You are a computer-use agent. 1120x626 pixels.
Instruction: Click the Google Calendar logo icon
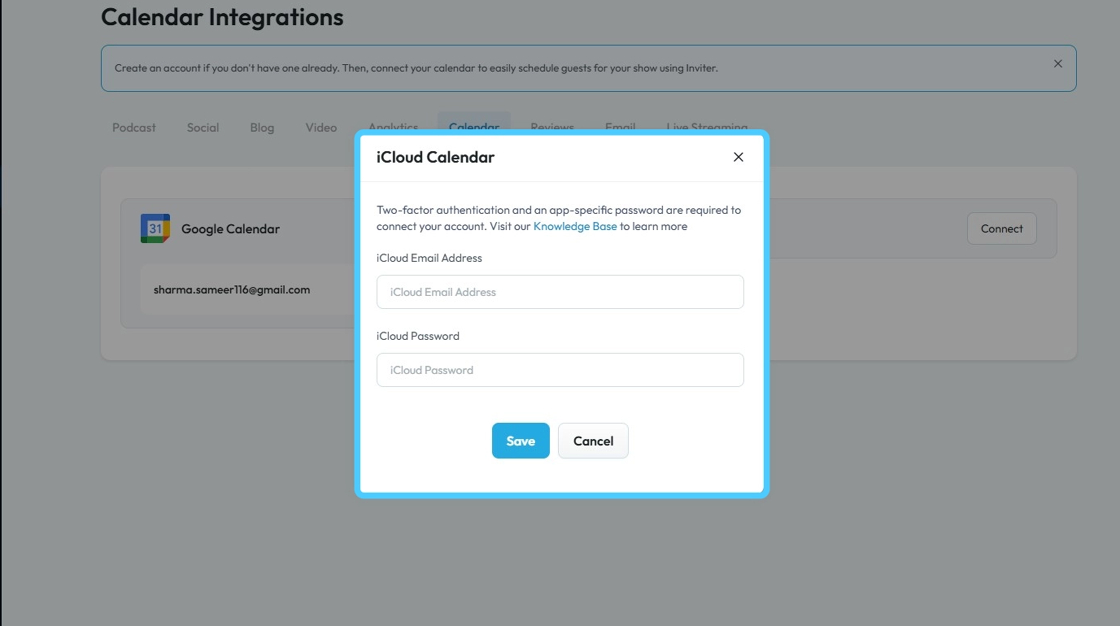click(155, 229)
